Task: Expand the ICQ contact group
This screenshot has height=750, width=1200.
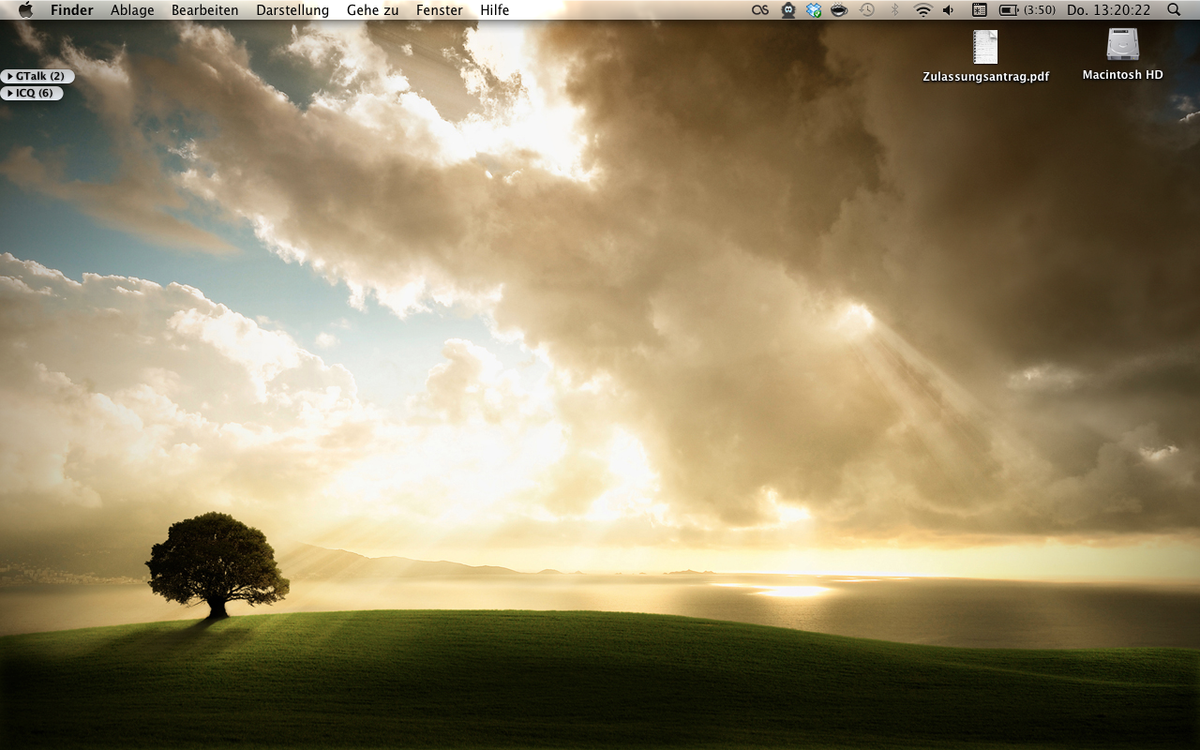Action: [x=33, y=93]
